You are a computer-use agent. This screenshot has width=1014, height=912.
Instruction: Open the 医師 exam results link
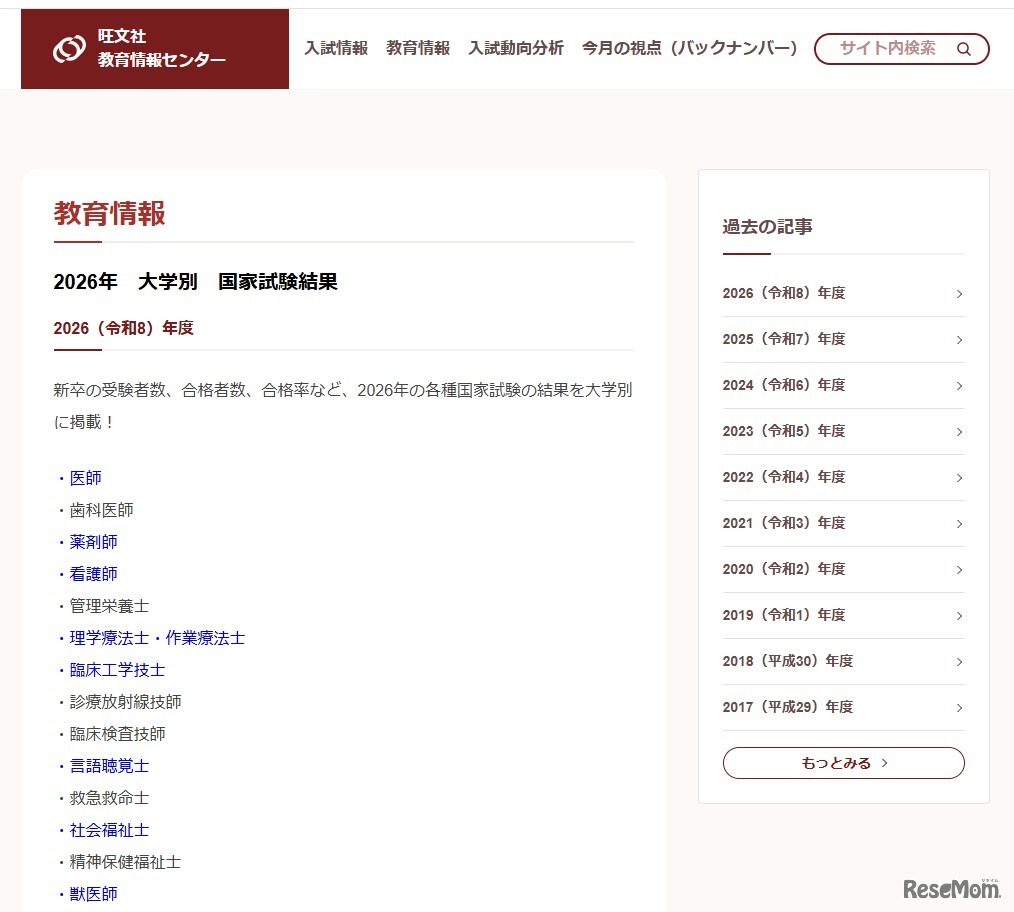point(86,477)
